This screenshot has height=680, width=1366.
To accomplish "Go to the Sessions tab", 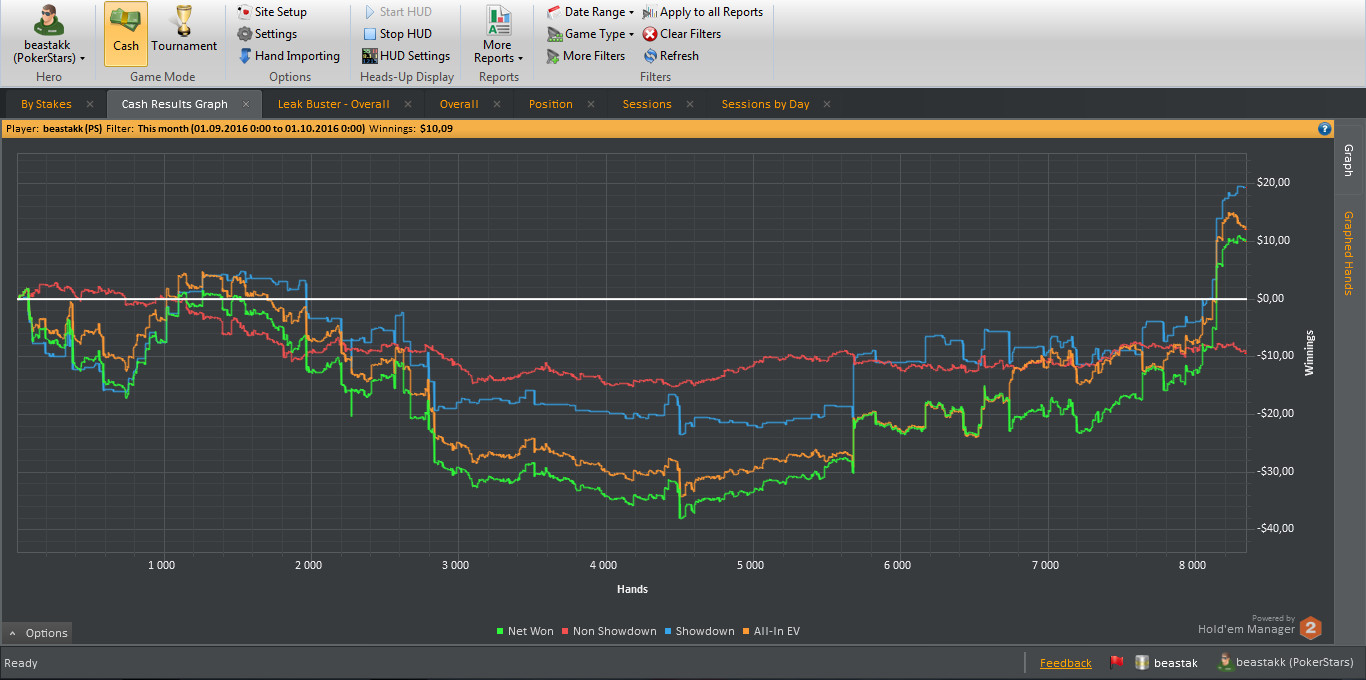I will pos(647,104).
